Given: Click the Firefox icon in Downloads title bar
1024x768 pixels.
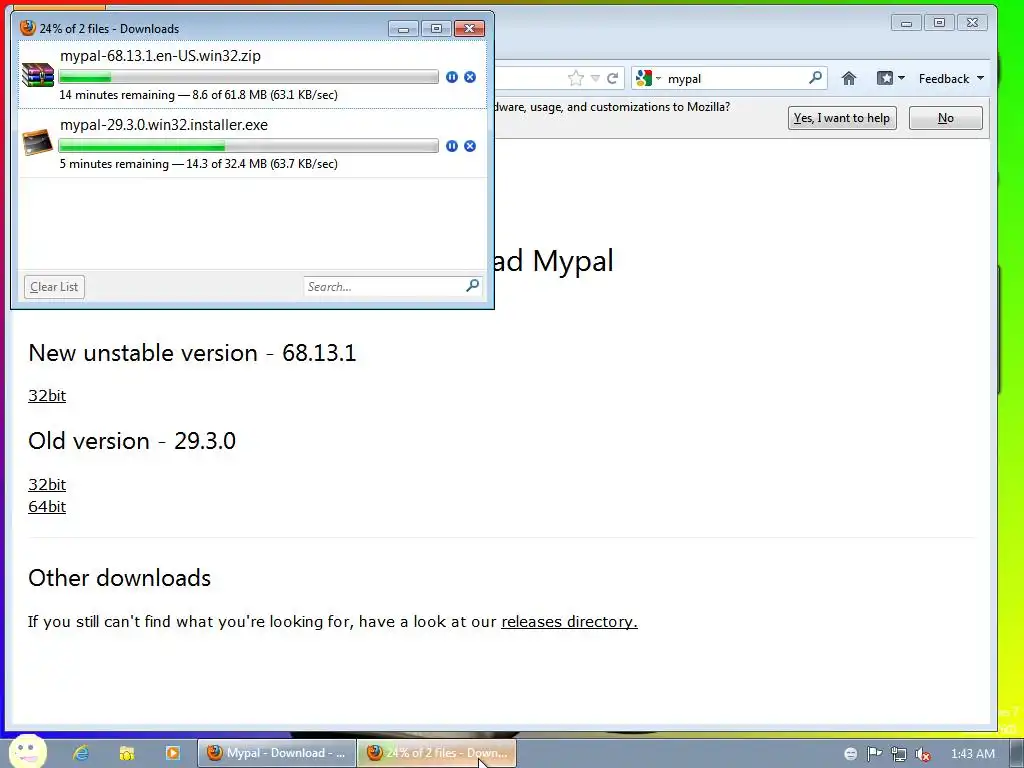Looking at the screenshot, I should point(27,27).
